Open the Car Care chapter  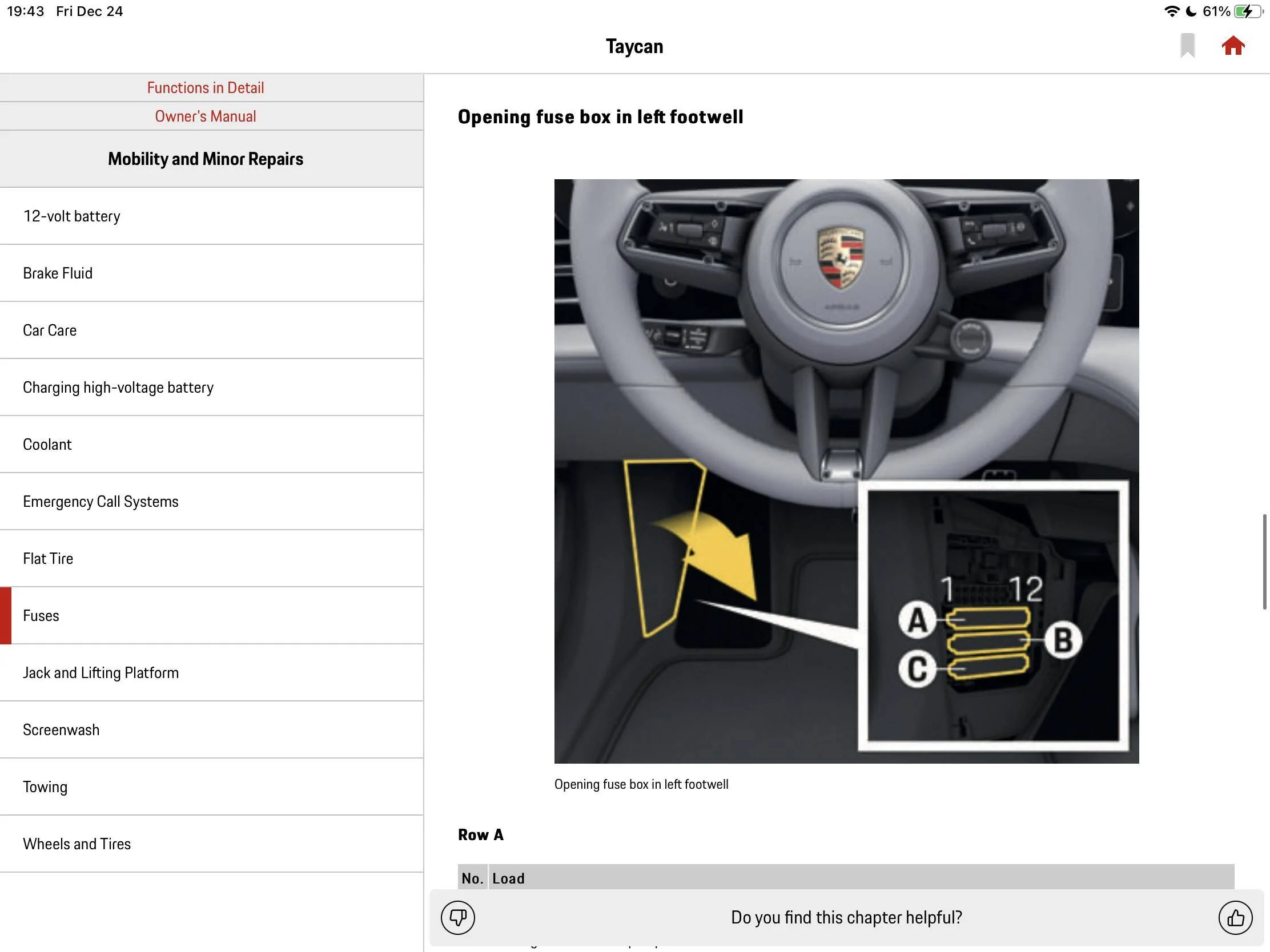[x=212, y=330]
